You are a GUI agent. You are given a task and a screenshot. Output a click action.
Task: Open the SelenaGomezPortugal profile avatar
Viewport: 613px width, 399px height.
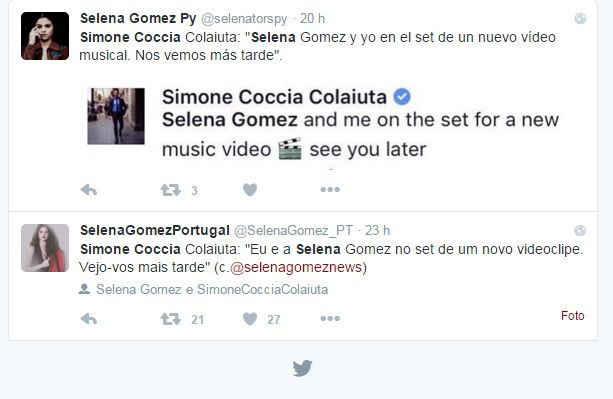point(45,248)
